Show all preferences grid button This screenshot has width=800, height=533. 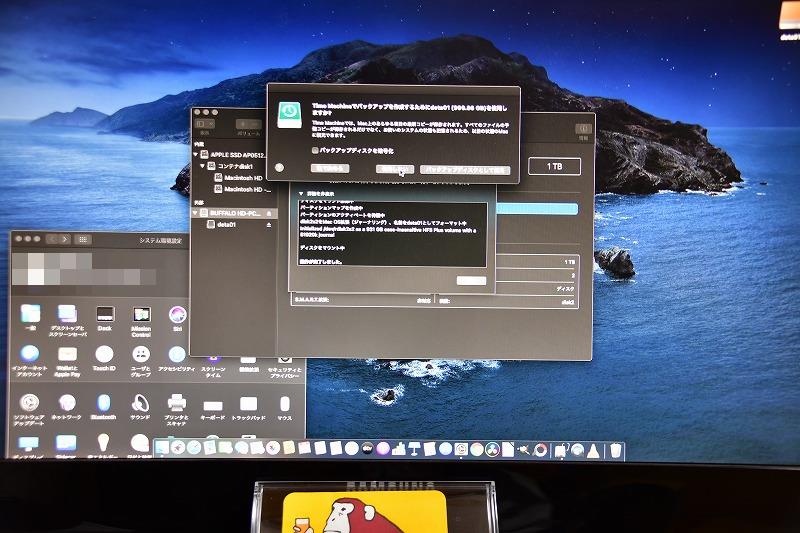pos(83,239)
